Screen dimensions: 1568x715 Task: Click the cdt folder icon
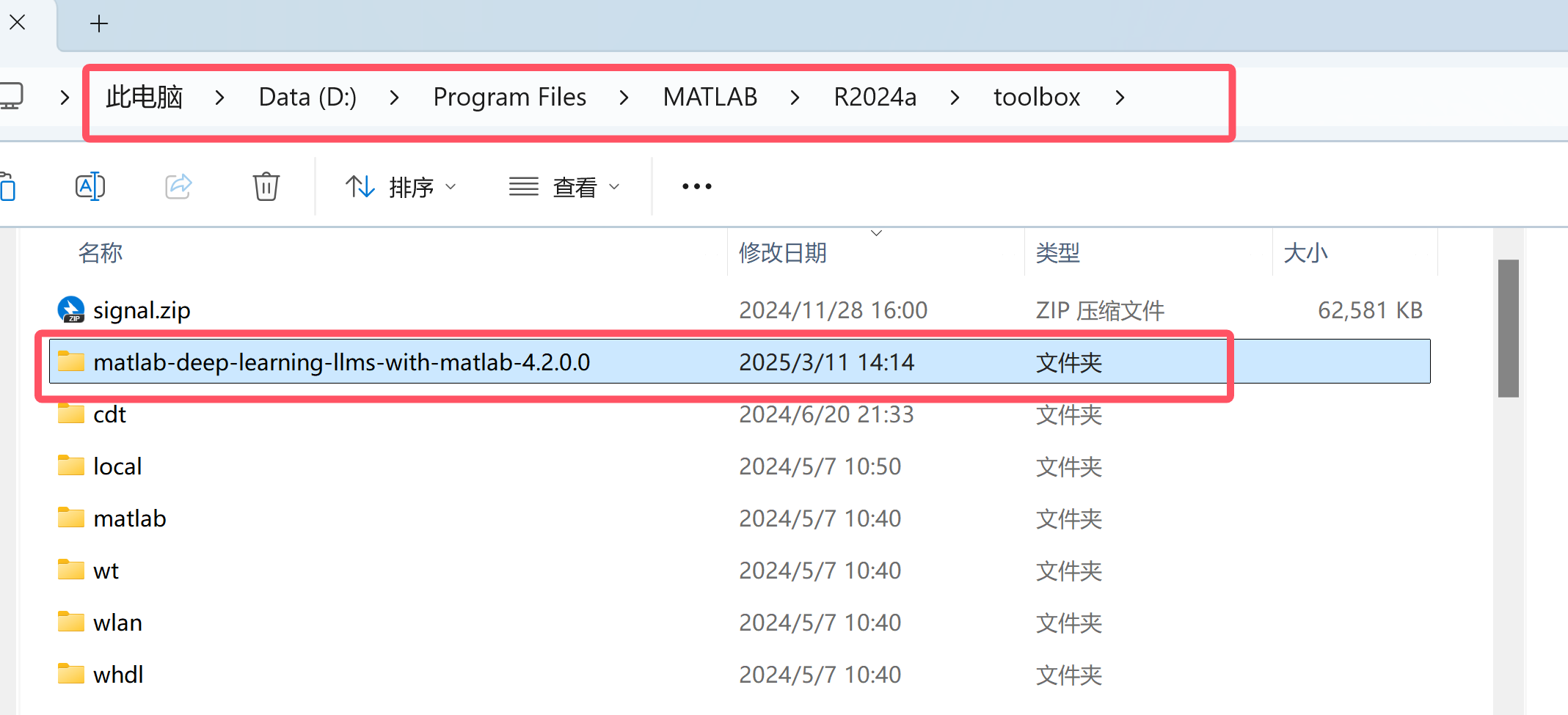(71, 413)
